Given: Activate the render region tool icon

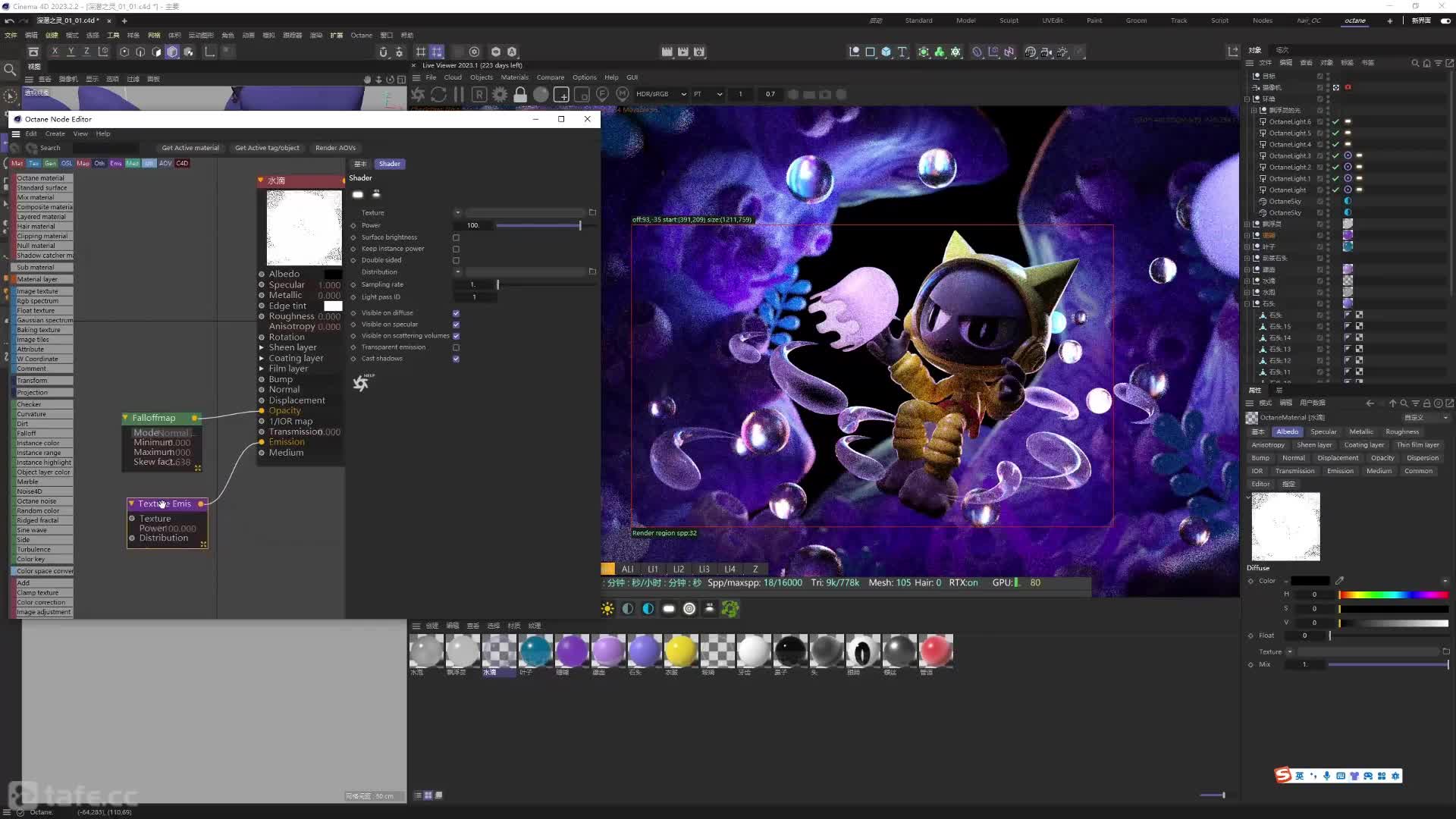Looking at the screenshot, I should click(x=561, y=95).
